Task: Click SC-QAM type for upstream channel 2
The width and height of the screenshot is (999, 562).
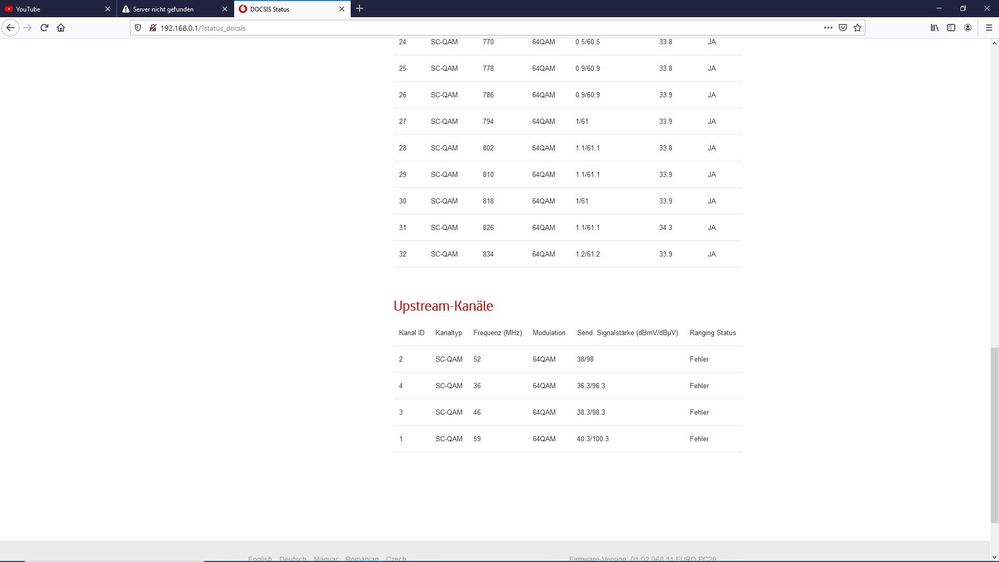Action: [449, 359]
